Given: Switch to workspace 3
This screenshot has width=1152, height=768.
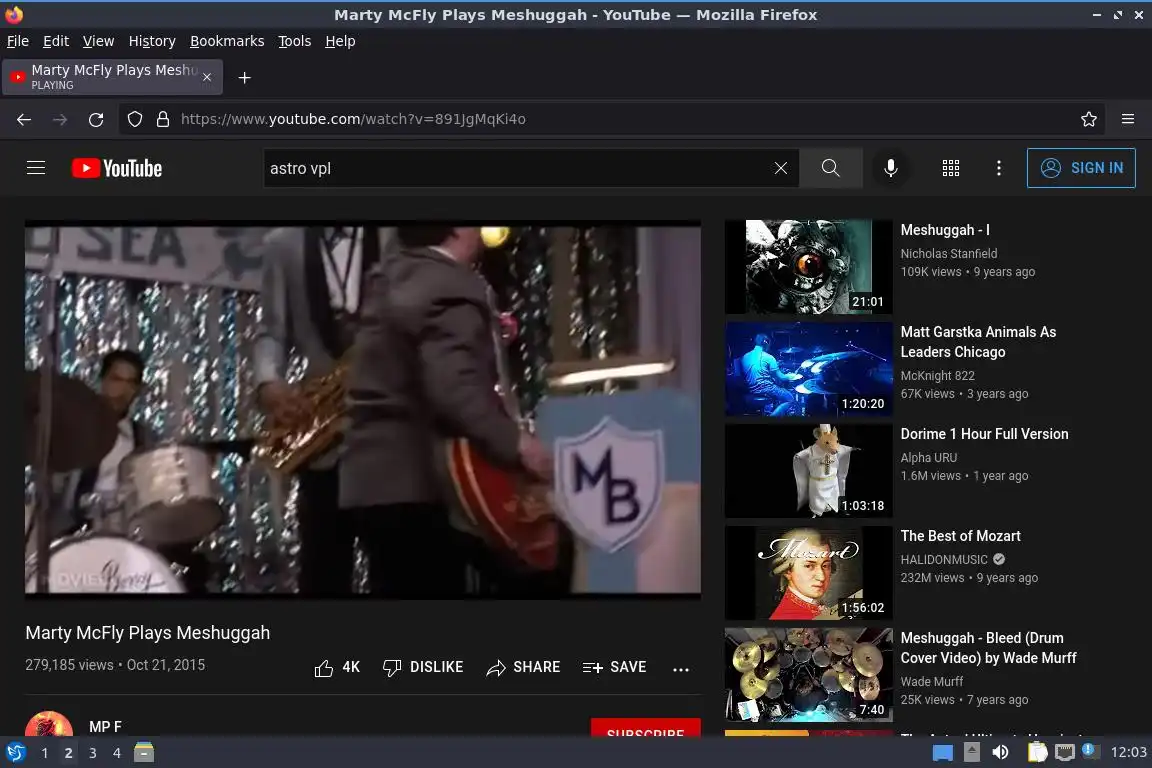Looking at the screenshot, I should click(93, 753).
